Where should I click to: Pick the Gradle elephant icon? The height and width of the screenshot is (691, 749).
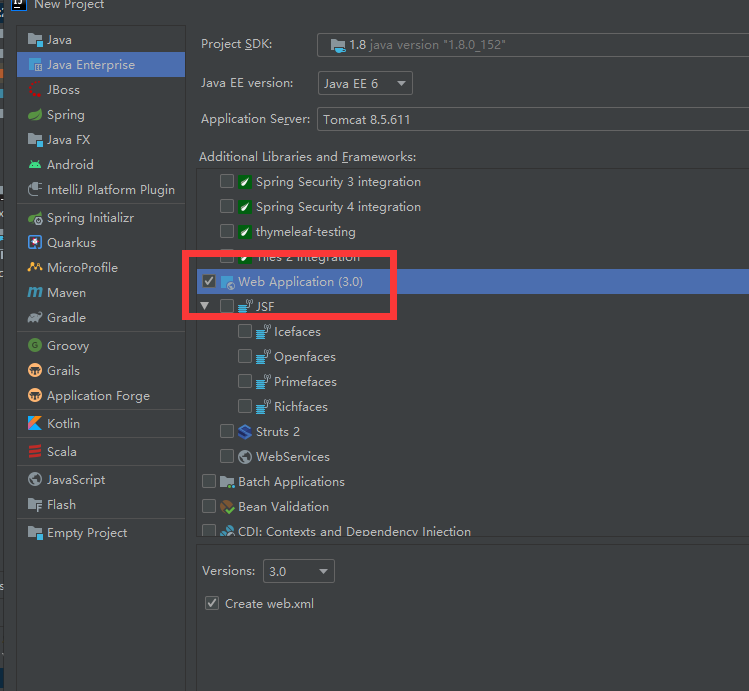point(35,317)
